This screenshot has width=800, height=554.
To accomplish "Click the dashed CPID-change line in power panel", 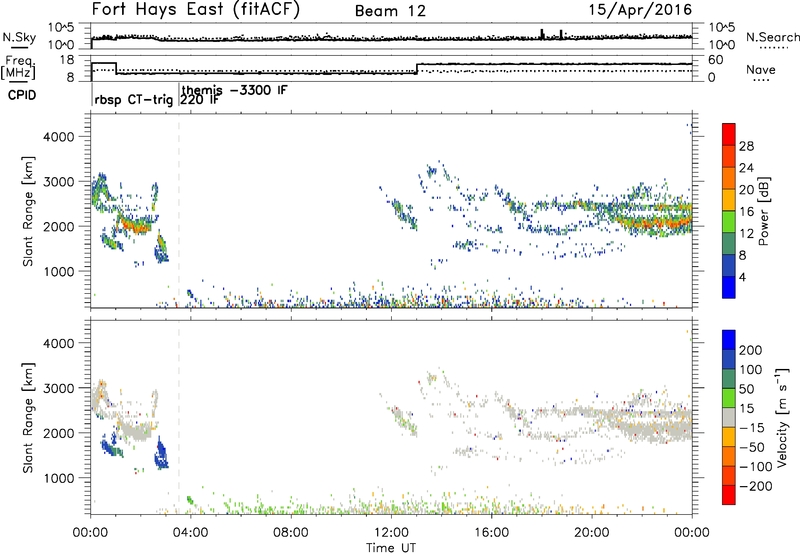I will click(179, 211).
